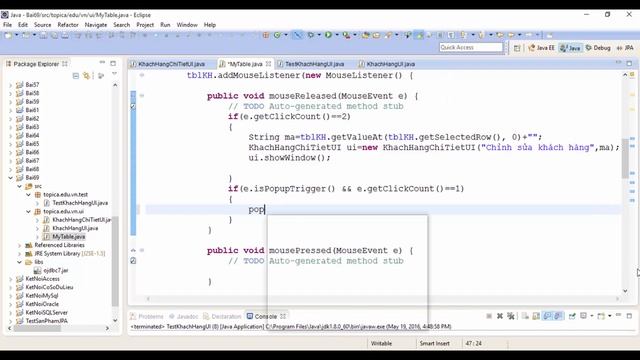Click Pin Console icon
Screen dimensions: 640x360
(x=572, y=316)
